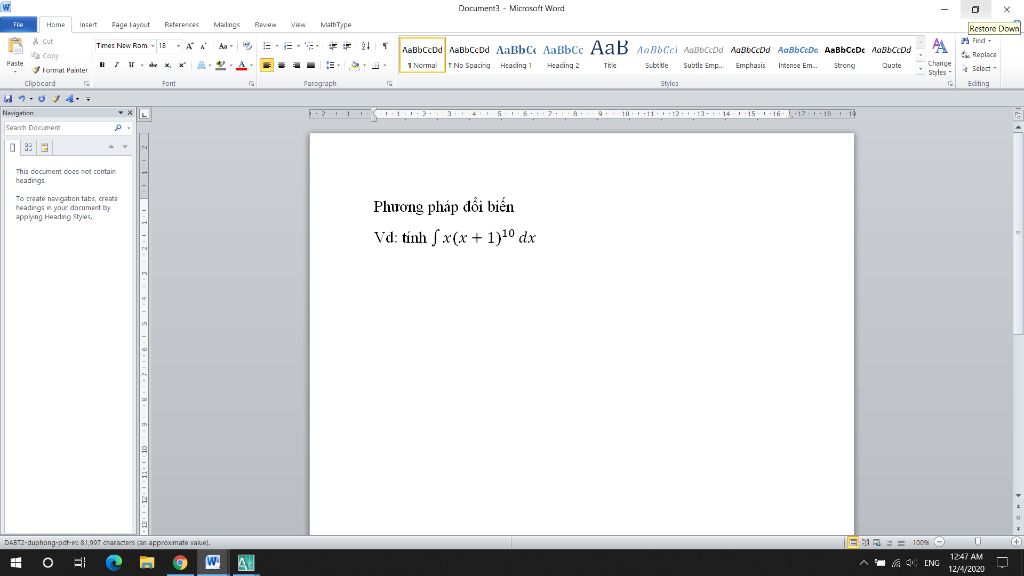Open the font size dropdown
The width and height of the screenshot is (1024, 576).
click(178, 46)
